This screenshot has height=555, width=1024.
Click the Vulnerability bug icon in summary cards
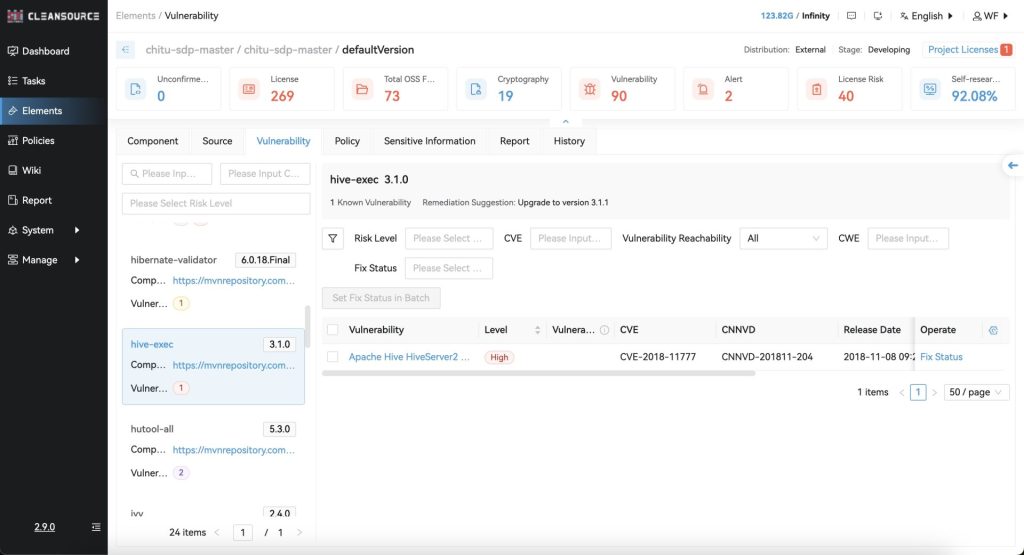coord(590,89)
